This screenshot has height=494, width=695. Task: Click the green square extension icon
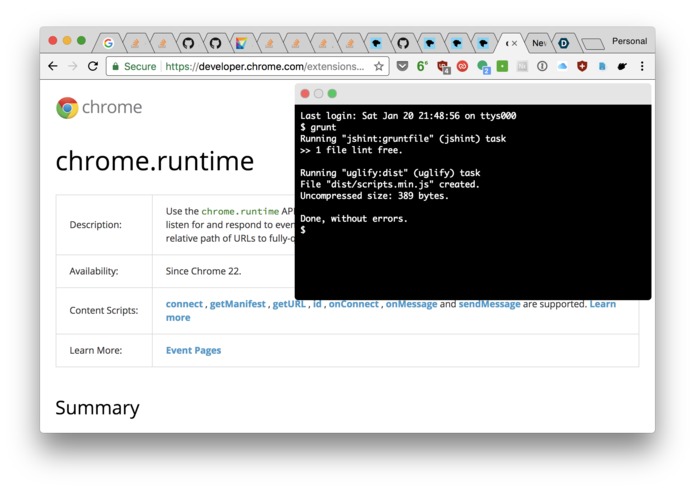(x=502, y=66)
